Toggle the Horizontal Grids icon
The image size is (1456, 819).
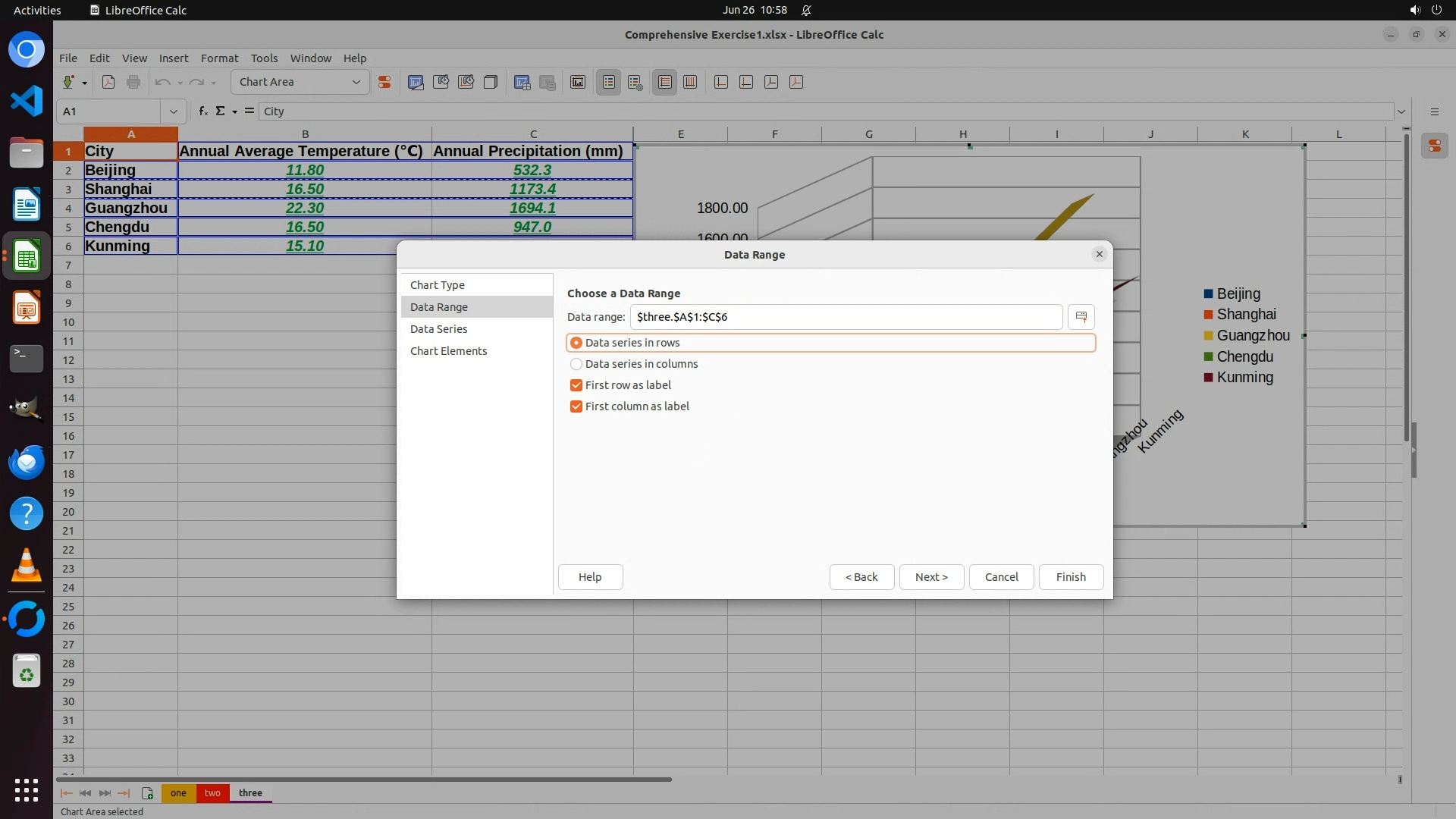(665, 82)
